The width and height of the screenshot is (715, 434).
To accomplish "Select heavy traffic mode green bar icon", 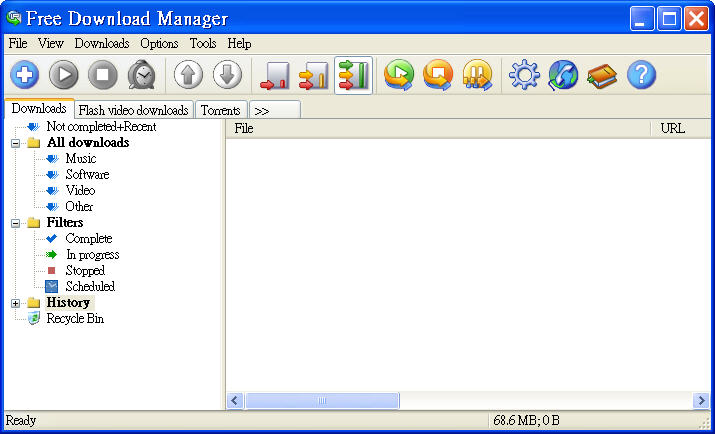I will (353, 76).
